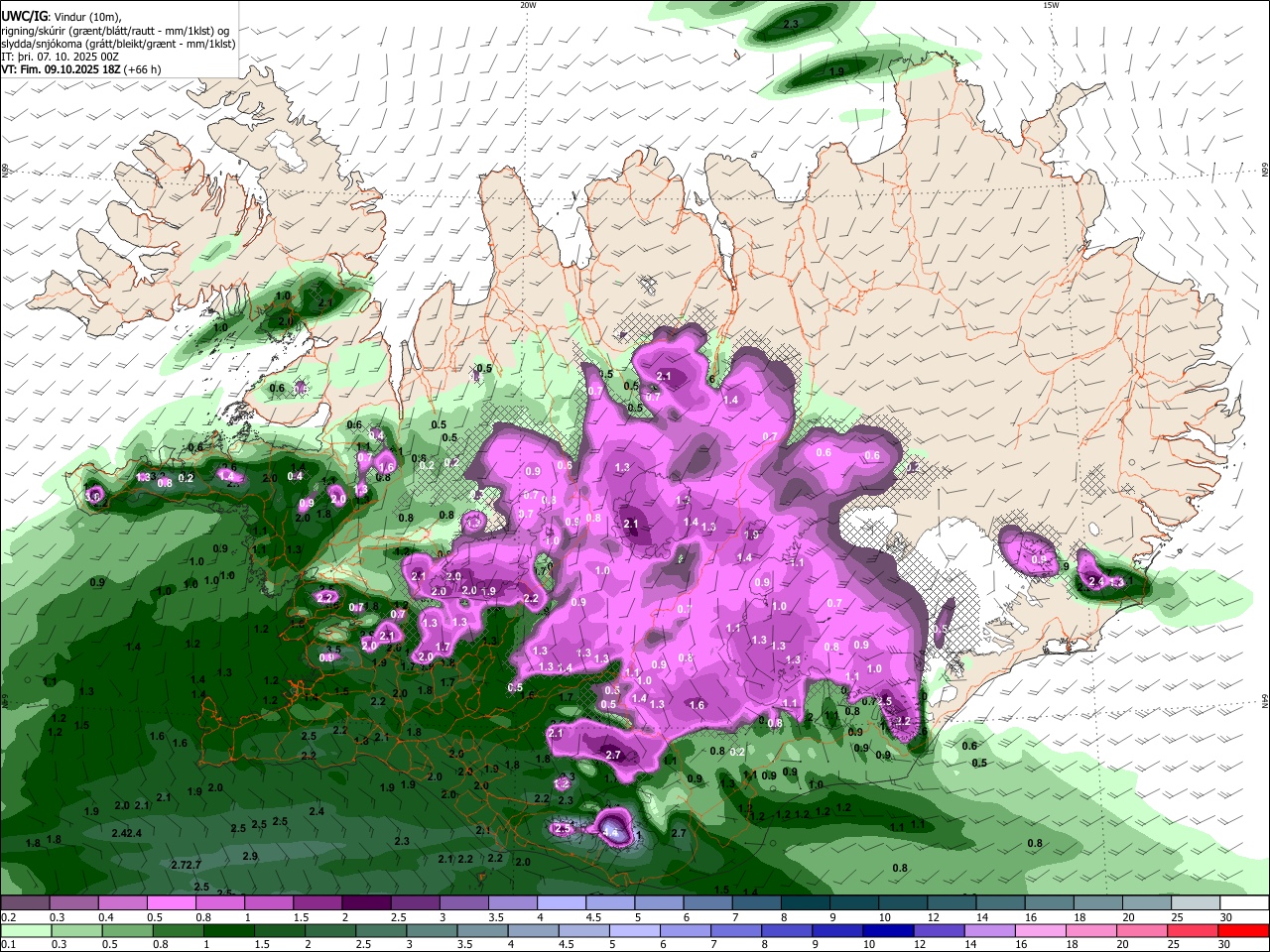Click the 'UWC/IG: Vindur (10m),' title line
This screenshot has height=952, width=1270.
tap(61, 17)
